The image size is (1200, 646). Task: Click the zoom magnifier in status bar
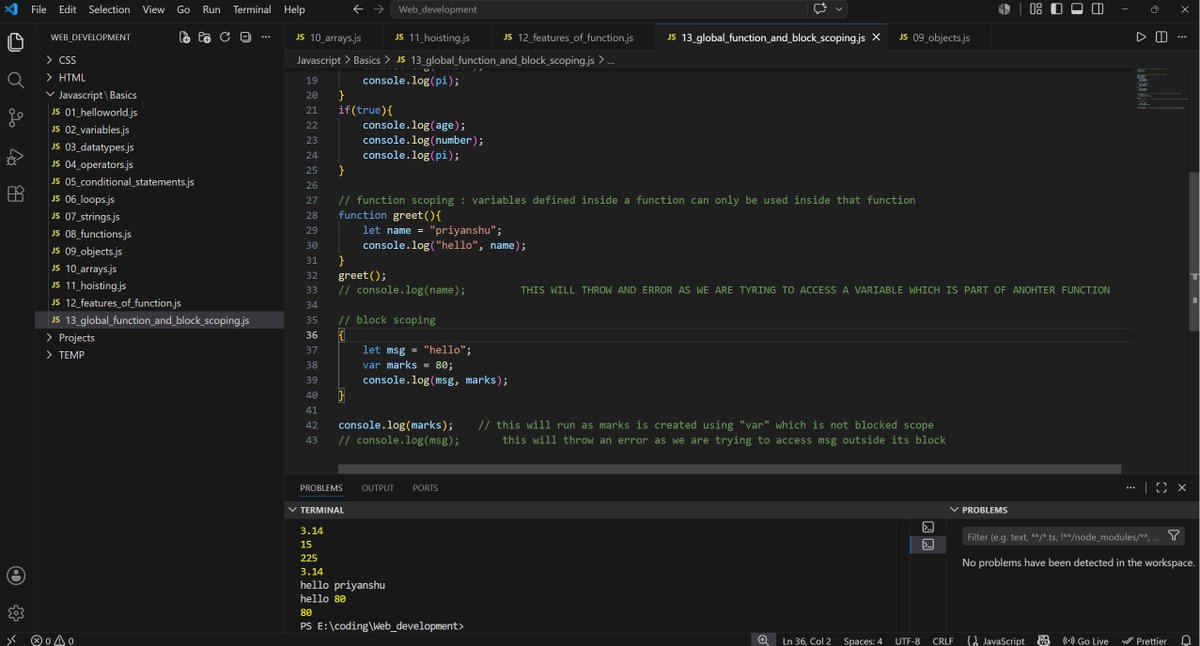coord(763,640)
